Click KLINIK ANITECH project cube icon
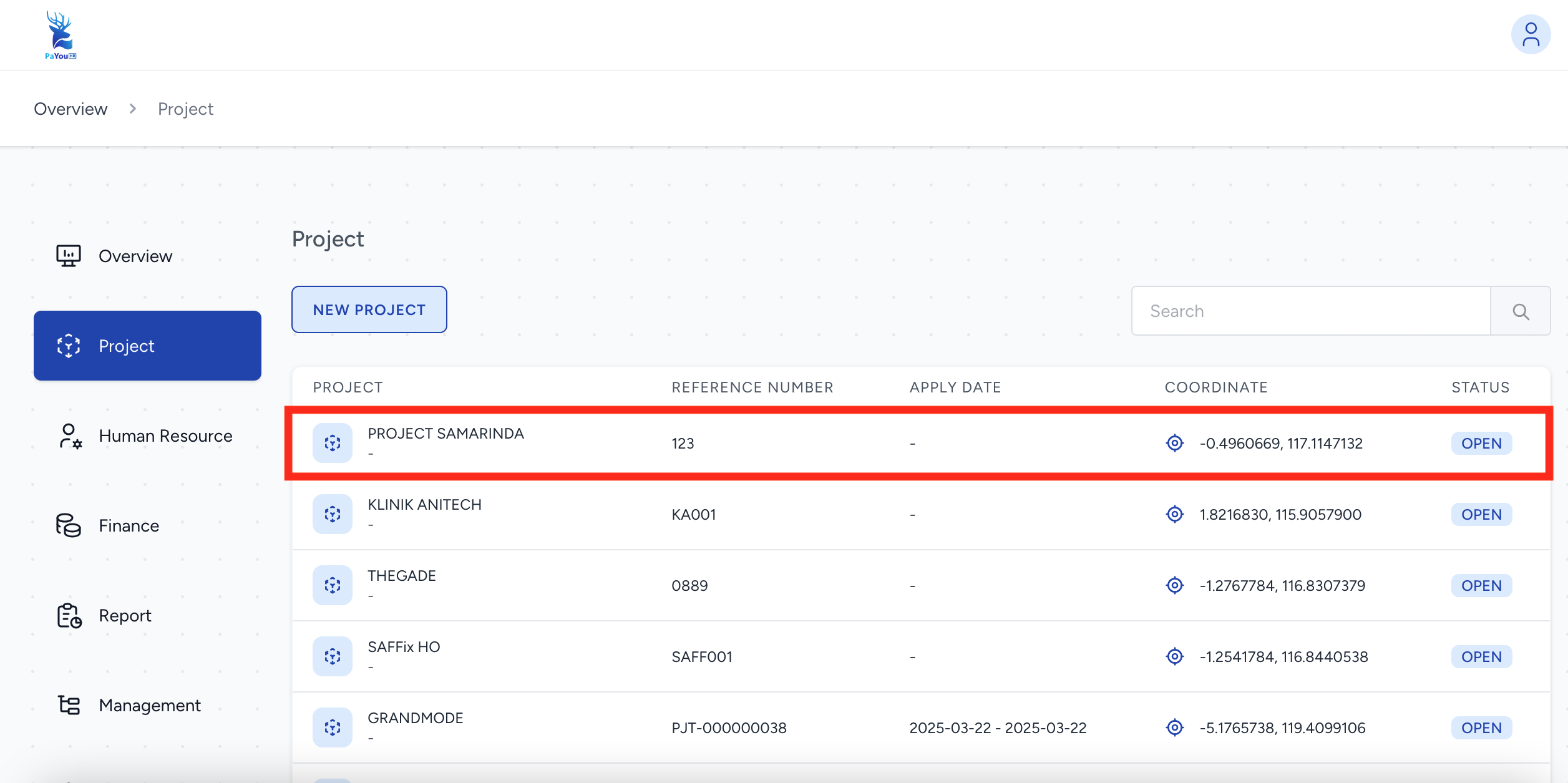 click(333, 514)
